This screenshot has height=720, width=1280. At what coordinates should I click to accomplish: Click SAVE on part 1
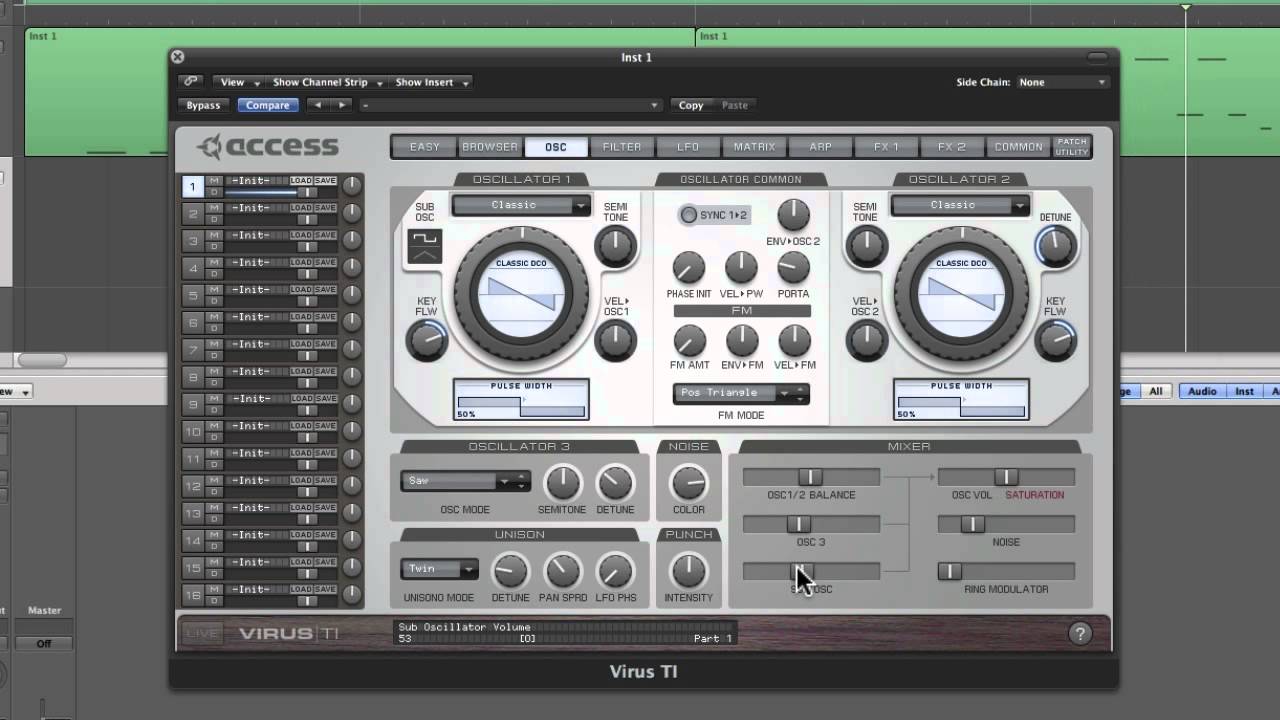(x=326, y=181)
